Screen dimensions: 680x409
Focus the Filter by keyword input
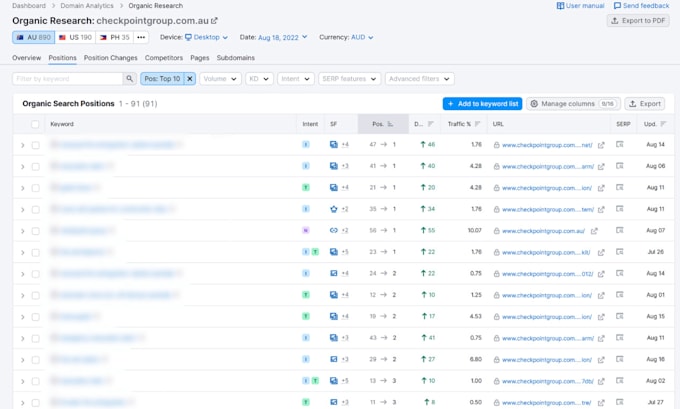click(68, 79)
